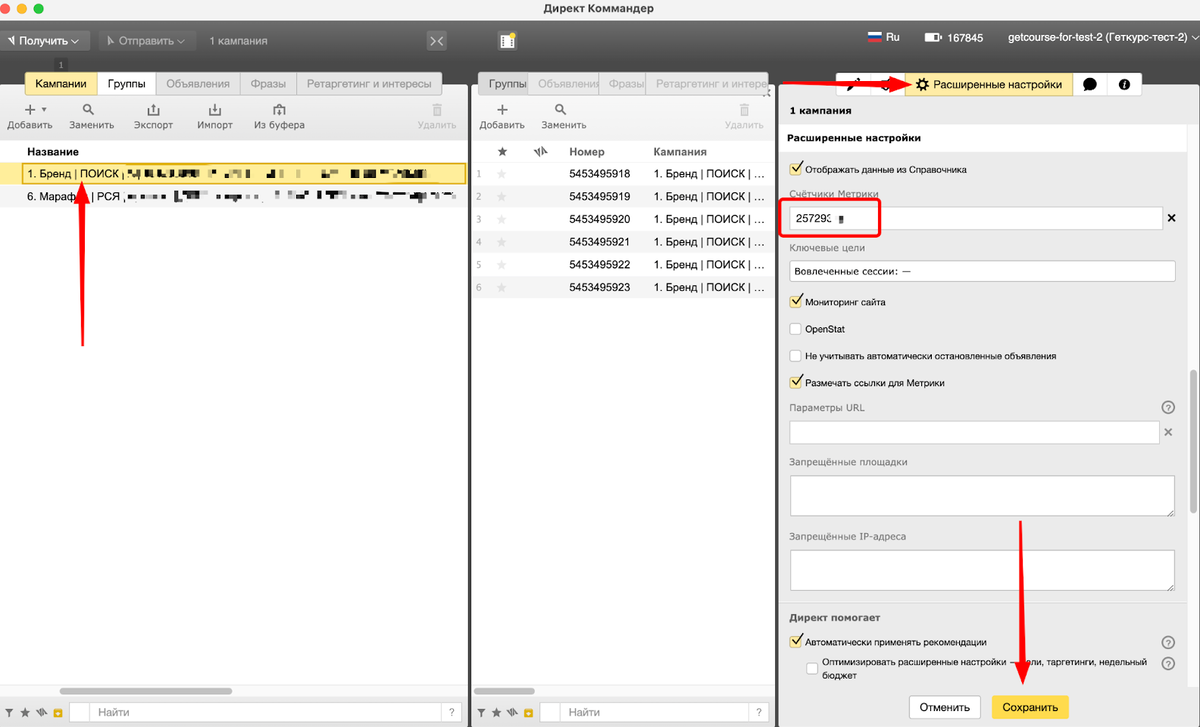Screen dimensions: 1200x727
Task: Click the collapse panels arrows icon in top bar
Action: tap(436, 40)
